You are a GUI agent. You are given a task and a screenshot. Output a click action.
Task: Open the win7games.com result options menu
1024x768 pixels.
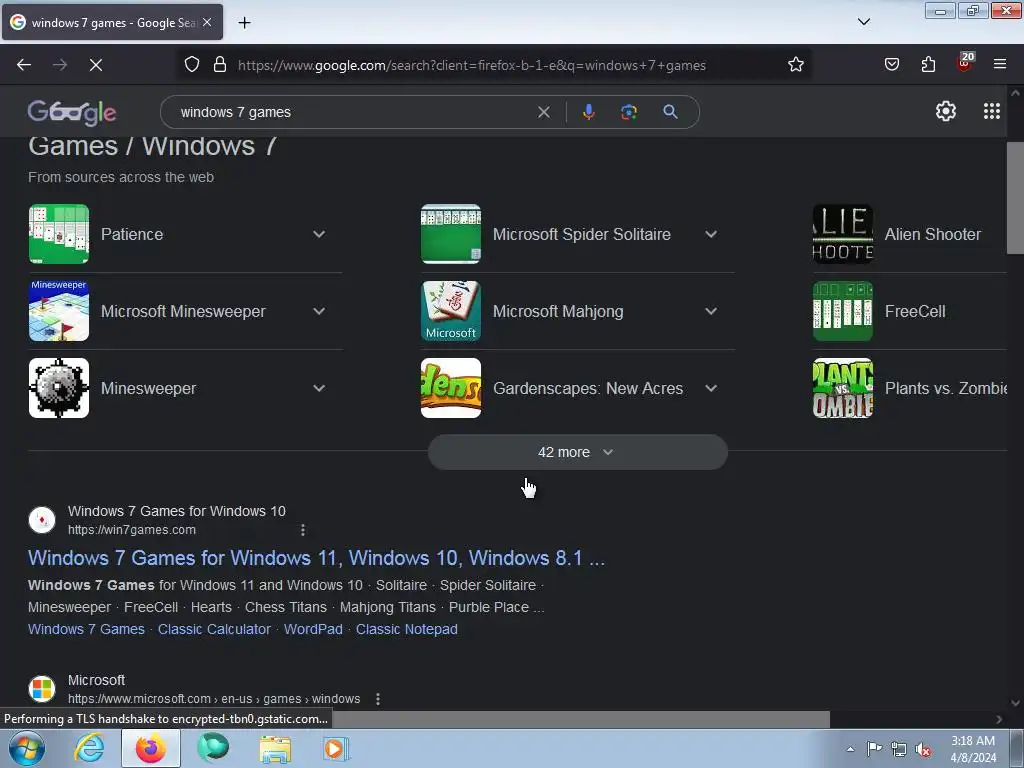302,530
